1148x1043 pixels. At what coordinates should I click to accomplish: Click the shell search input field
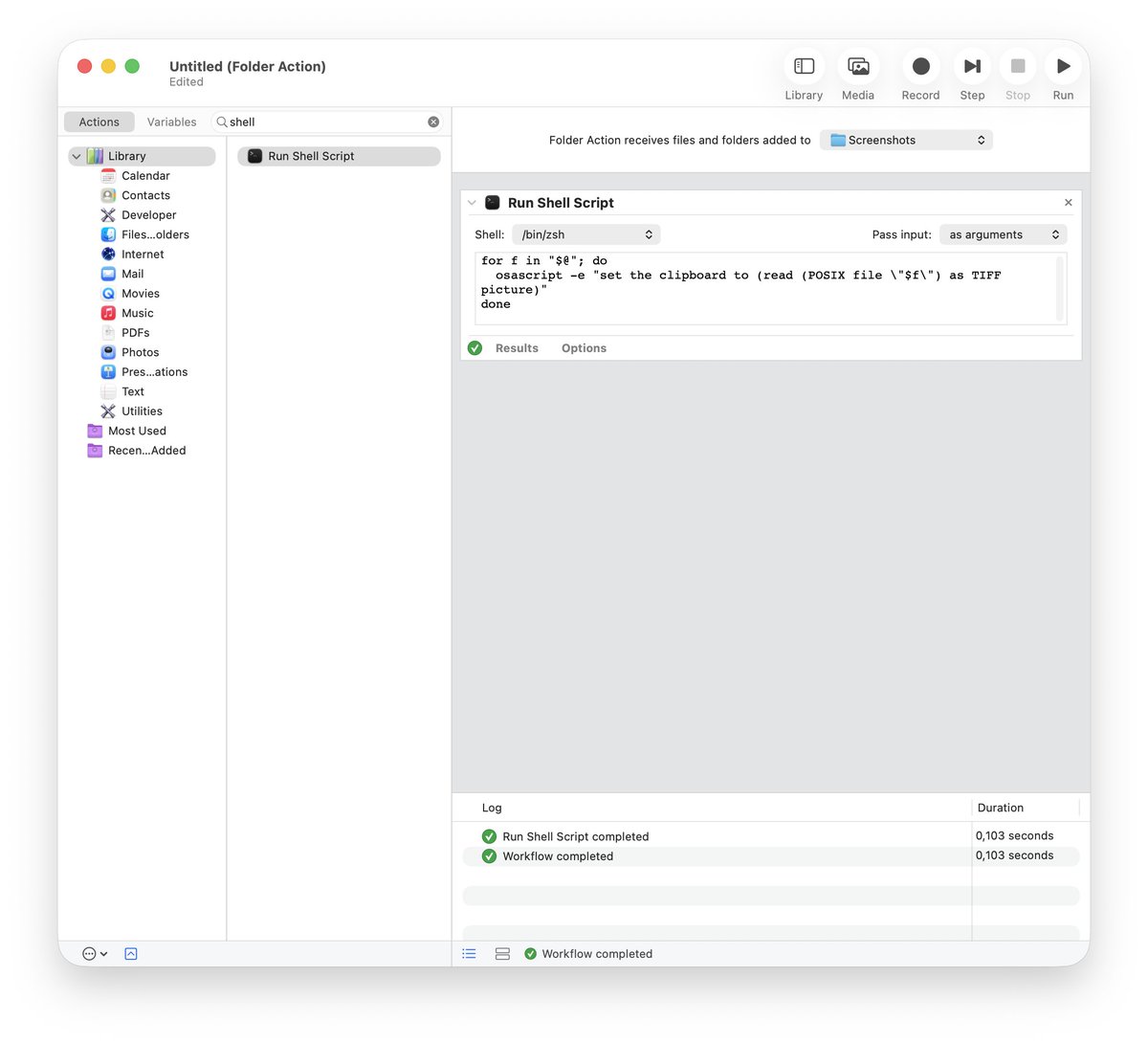(325, 122)
